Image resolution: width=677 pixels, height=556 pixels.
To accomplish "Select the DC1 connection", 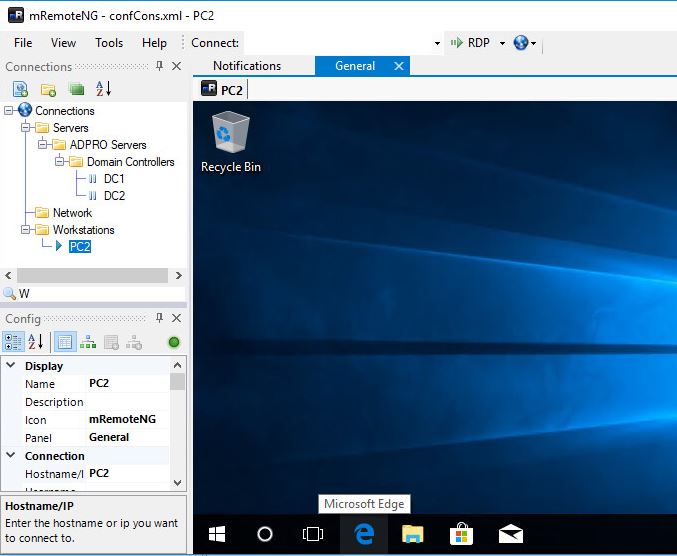I will coord(114,179).
